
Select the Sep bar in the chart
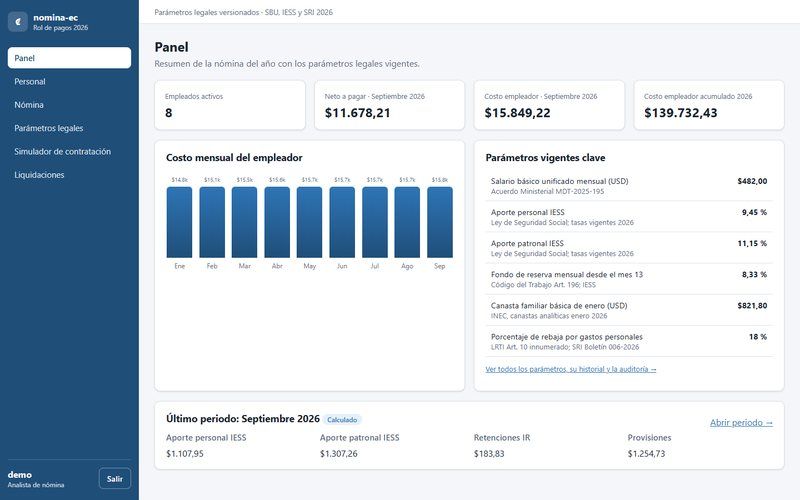[x=440, y=222]
